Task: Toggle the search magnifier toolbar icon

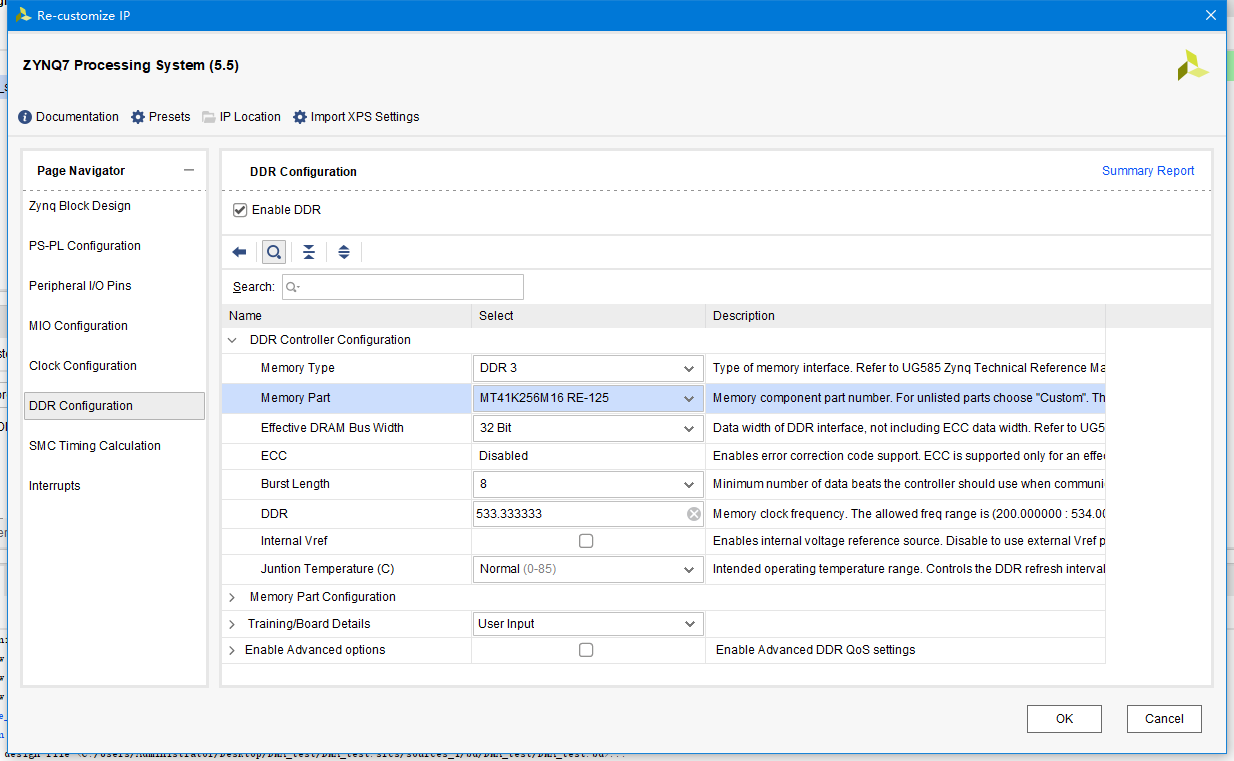Action: (x=274, y=252)
